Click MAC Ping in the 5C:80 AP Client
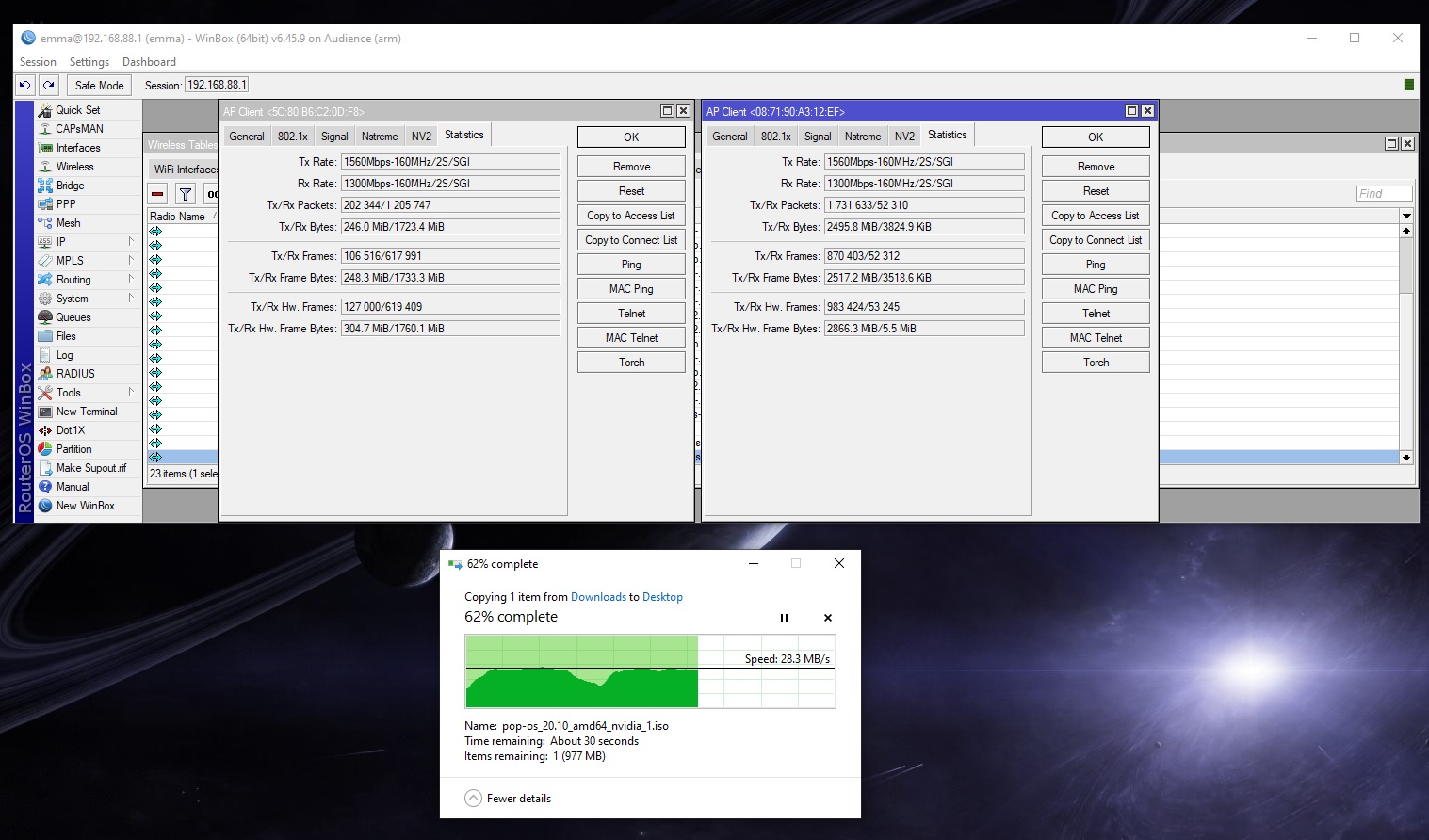The image size is (1429, 840). [x=631, y=289]
